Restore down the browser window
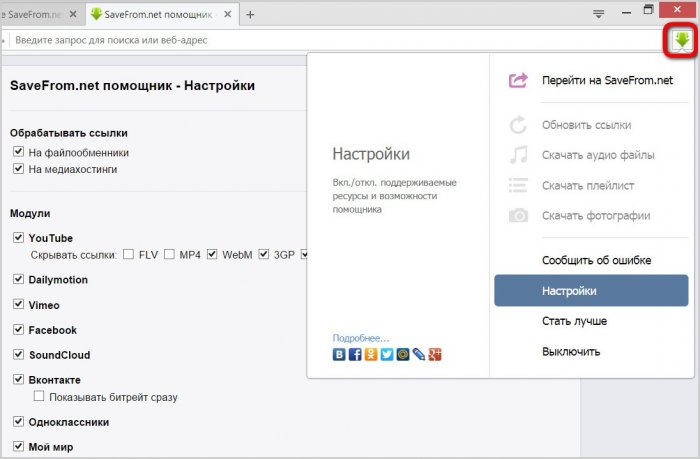This screenshot has height=459, width=700. point(649,9)
